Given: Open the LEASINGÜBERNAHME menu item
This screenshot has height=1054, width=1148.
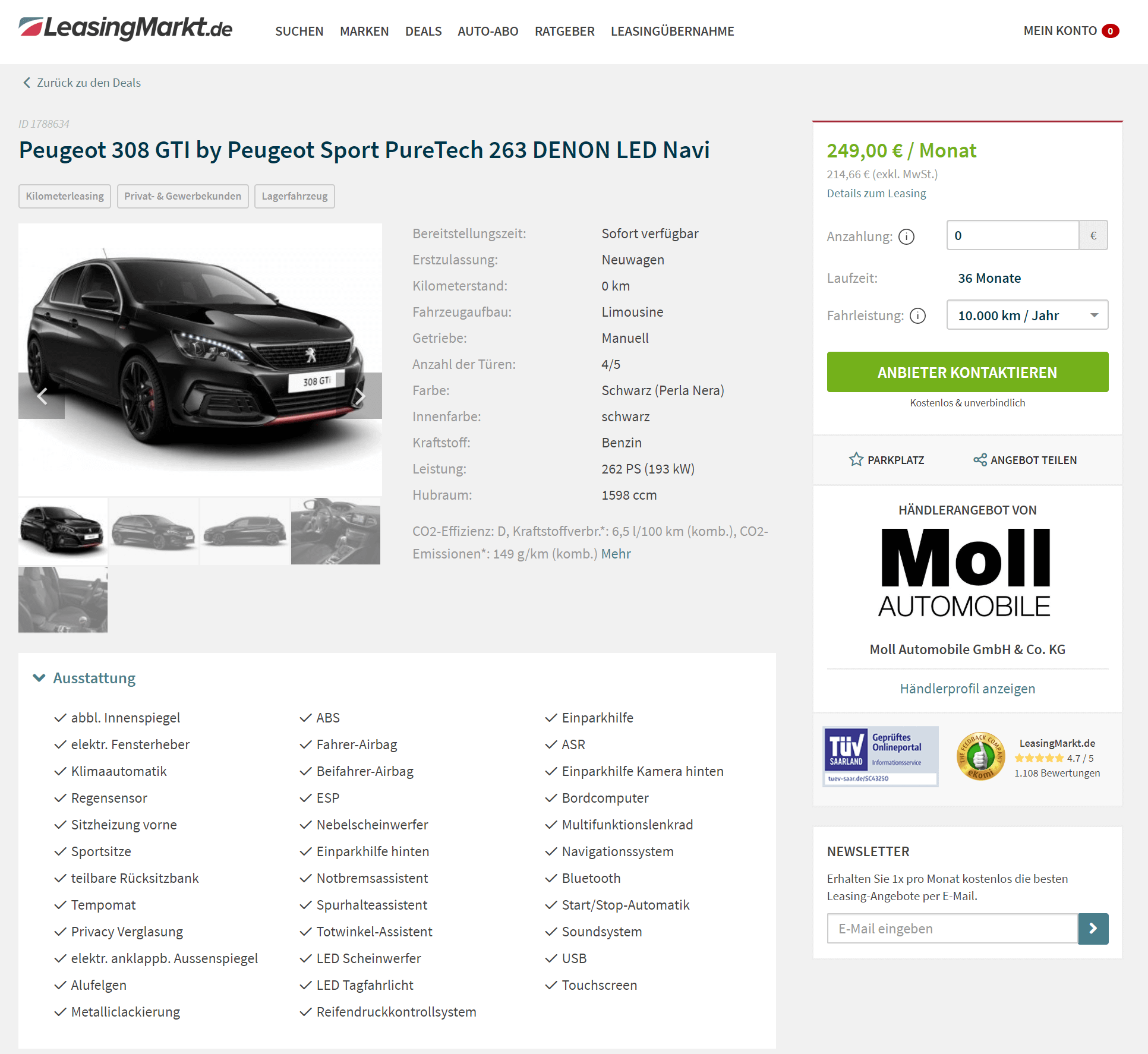Looking at the screenshot, I should tap(672, 31).
